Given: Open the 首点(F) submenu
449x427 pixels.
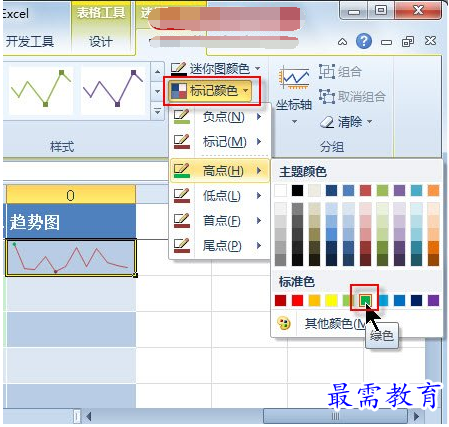Looking at the screenshot, I should pos(220,220).
